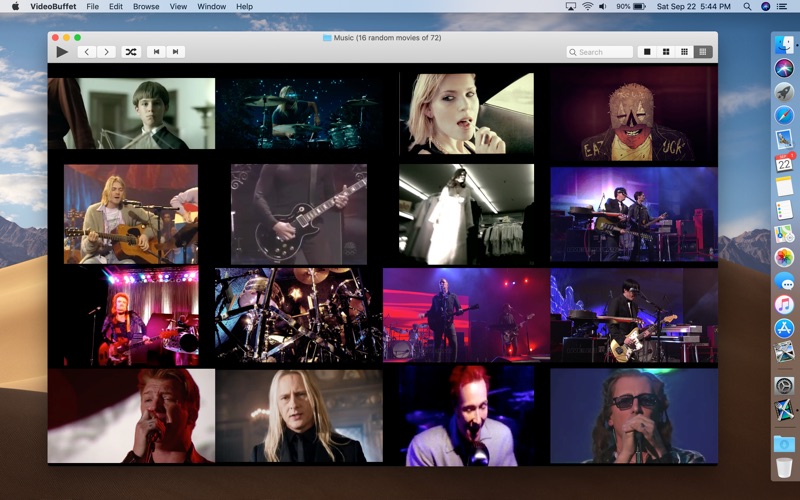Click the Search field in the toolbar
The width and height of the screenshot is (800, 500).
(599, 52)
